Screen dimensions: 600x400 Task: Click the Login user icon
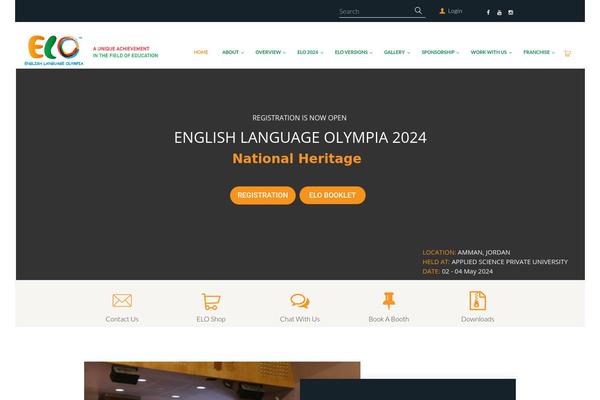pyautogui.click(x=442, y=11)
